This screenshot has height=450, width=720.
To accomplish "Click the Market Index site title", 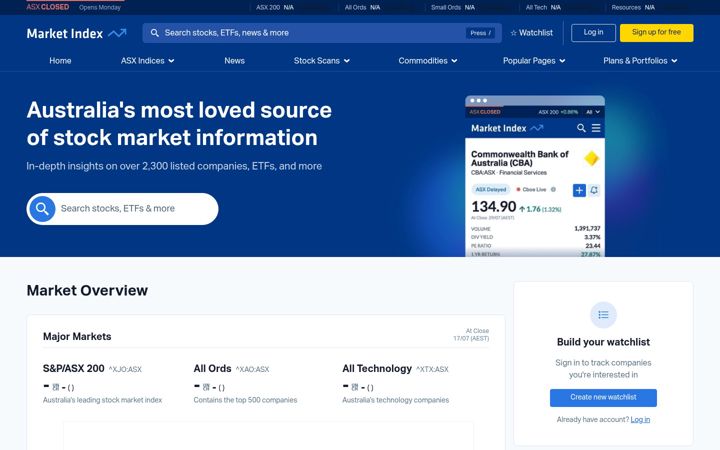I will (65, 34).
